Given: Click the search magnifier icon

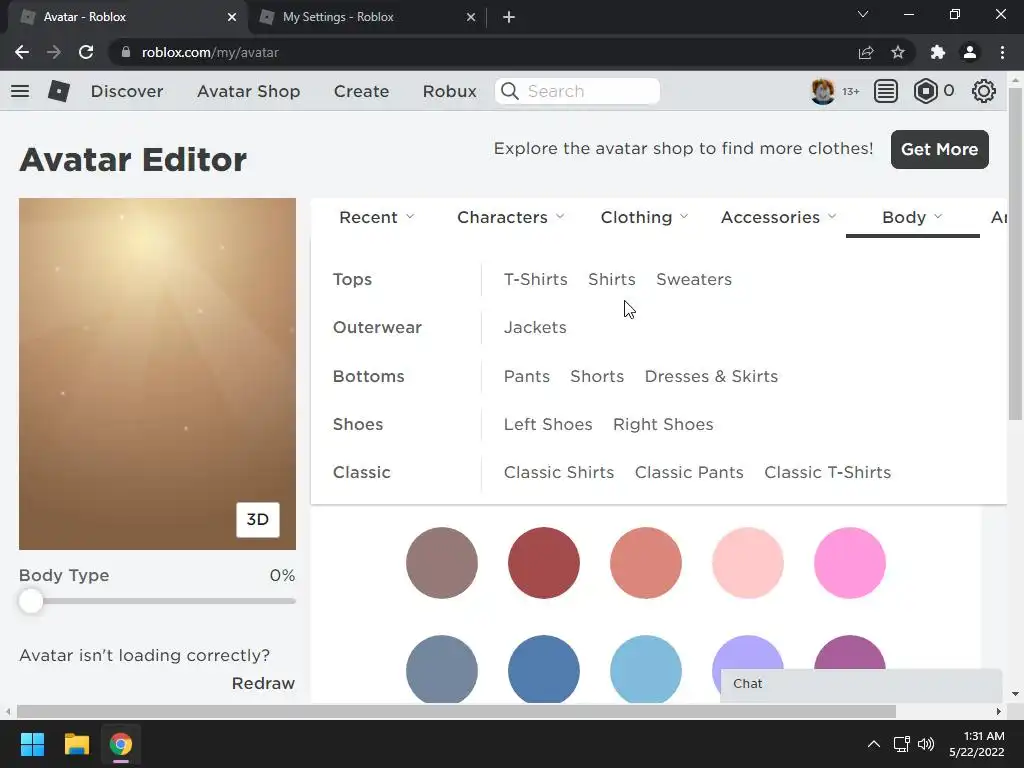Looking at the screenshot, I should click(510, 91).
